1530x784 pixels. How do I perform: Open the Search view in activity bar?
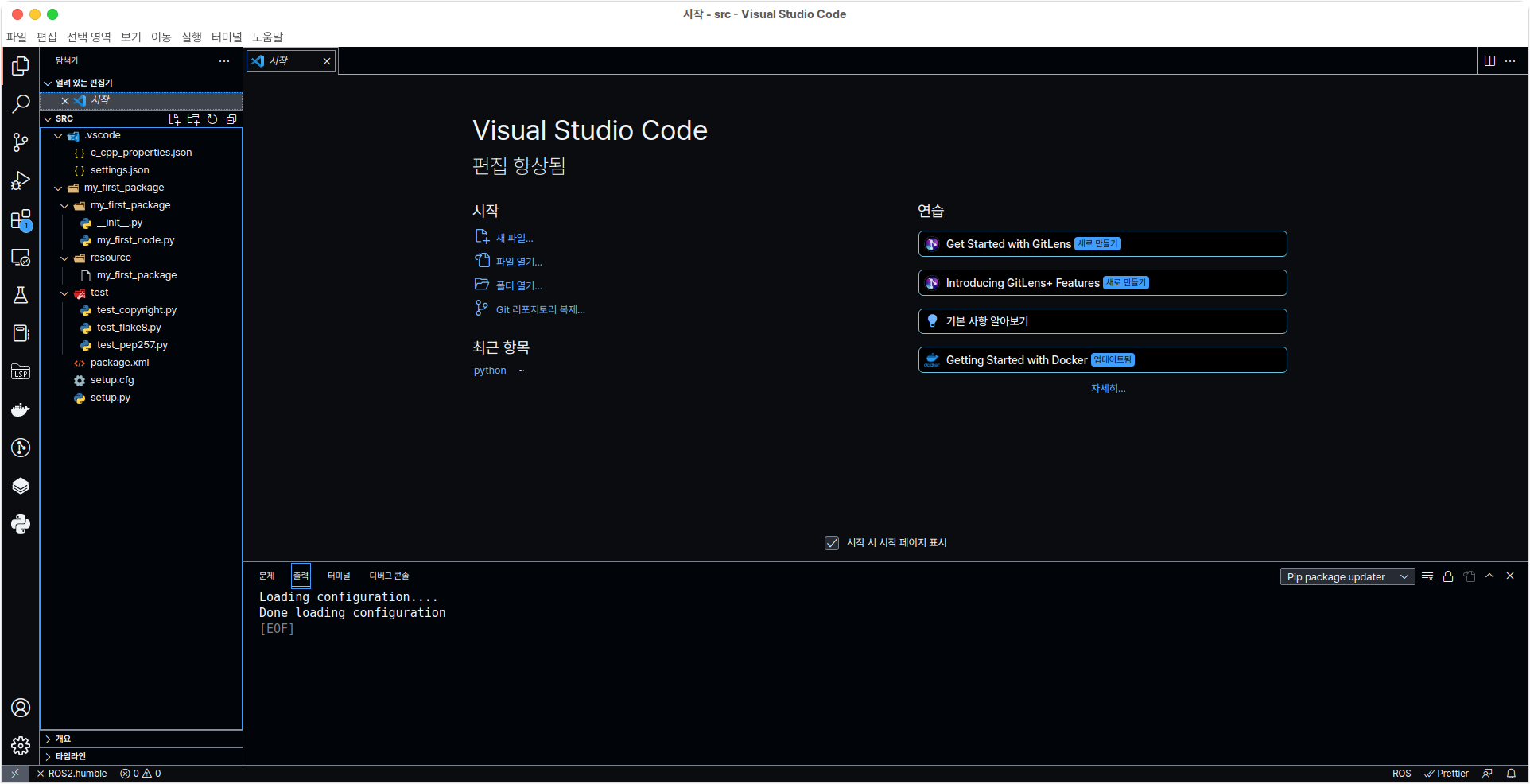[21, 104]
